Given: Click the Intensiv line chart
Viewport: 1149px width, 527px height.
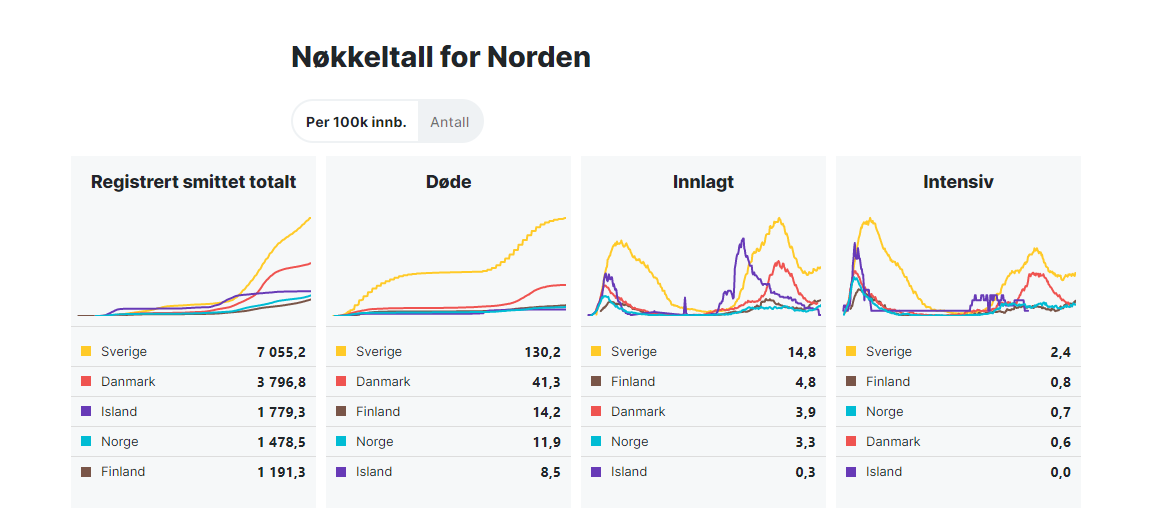Looking at the screenshot, I should [x=959, y=267].
